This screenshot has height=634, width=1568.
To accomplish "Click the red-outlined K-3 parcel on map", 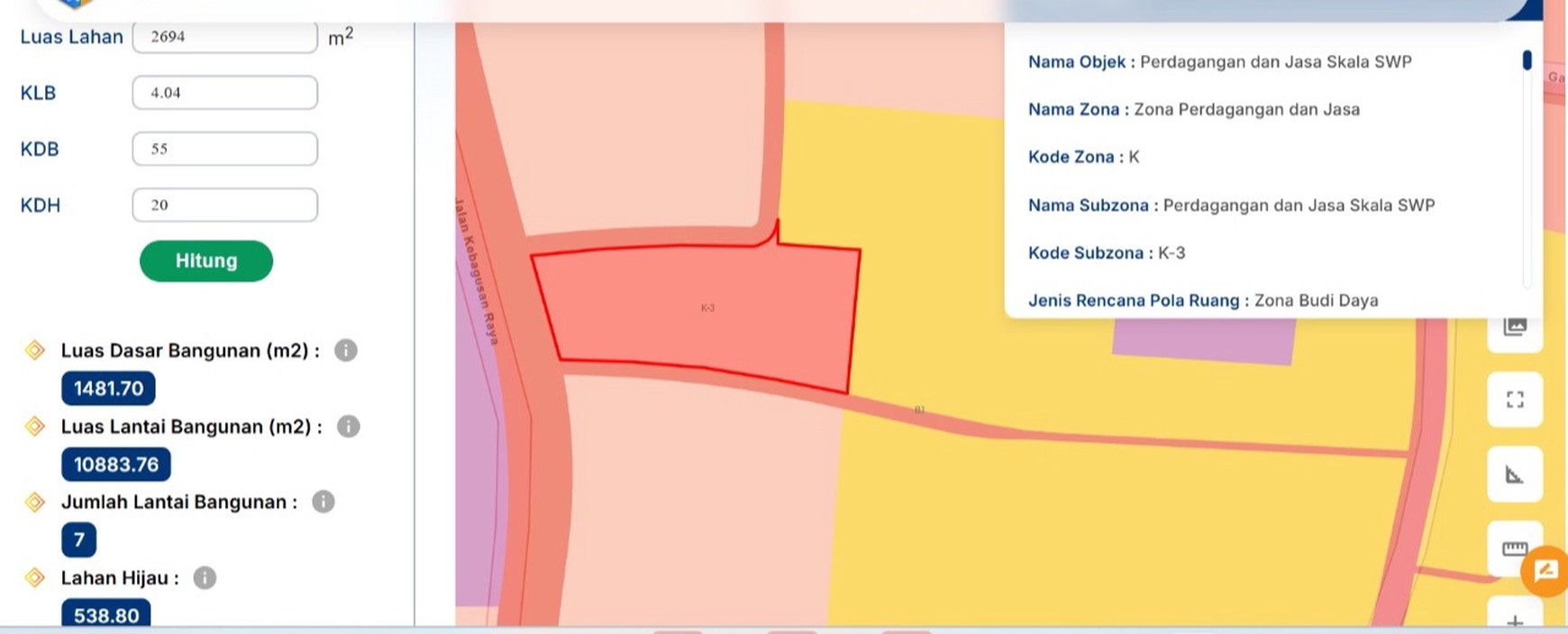I will pos(703,311).
